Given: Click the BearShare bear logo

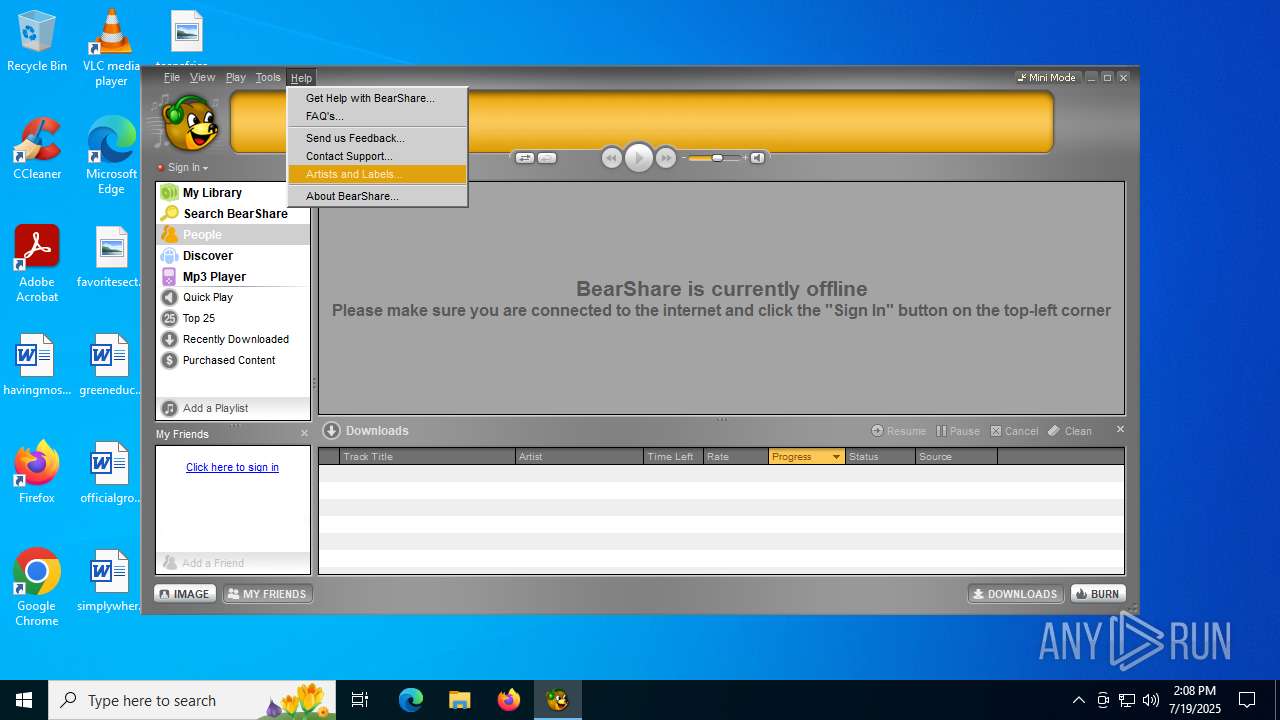Looking at the screenshot, I should (189, 122).
